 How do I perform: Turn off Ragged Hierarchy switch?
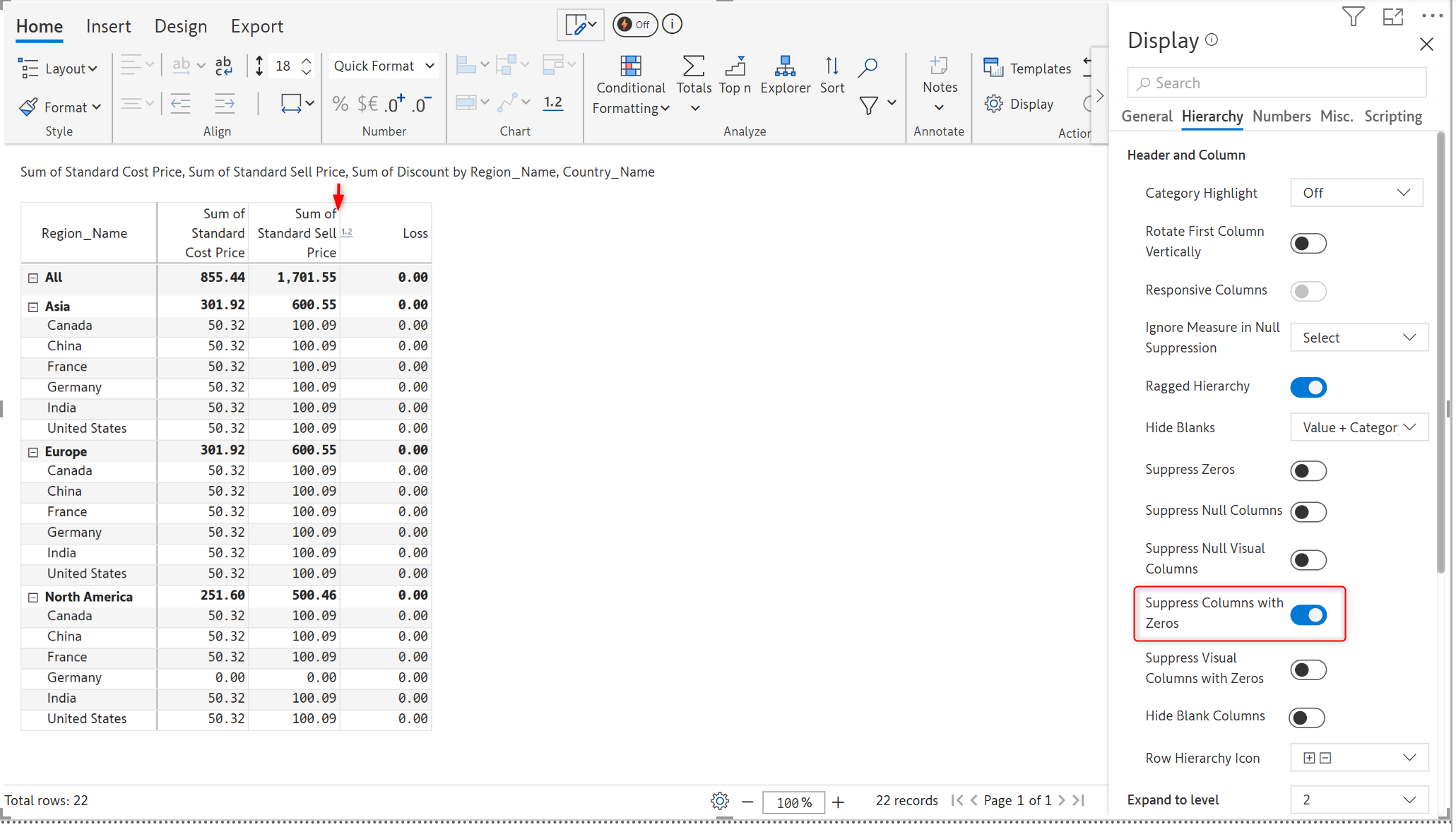point(1308,387)
